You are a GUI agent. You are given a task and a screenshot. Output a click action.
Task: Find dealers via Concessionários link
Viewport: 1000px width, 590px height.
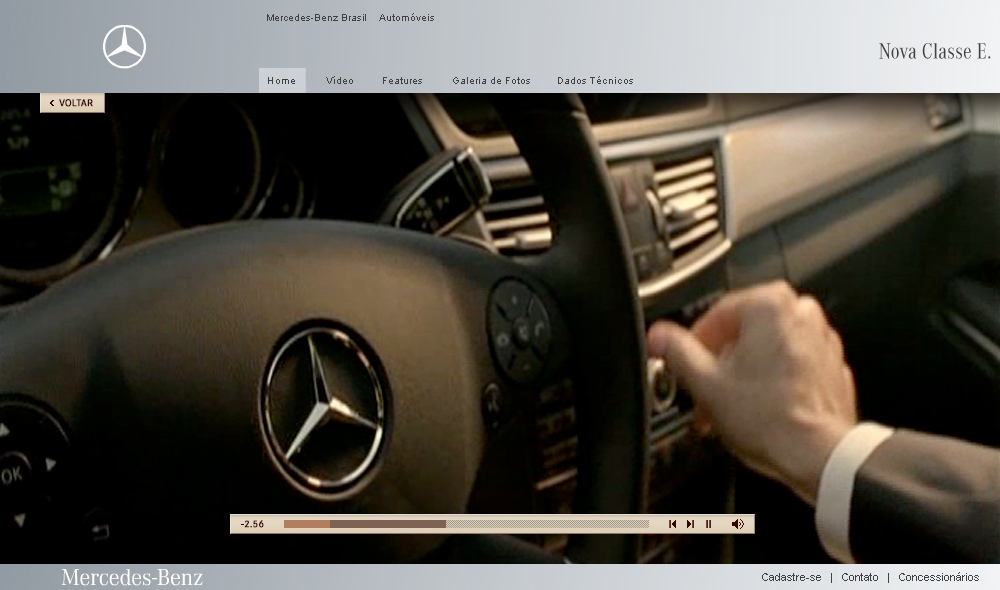point(938,577)
